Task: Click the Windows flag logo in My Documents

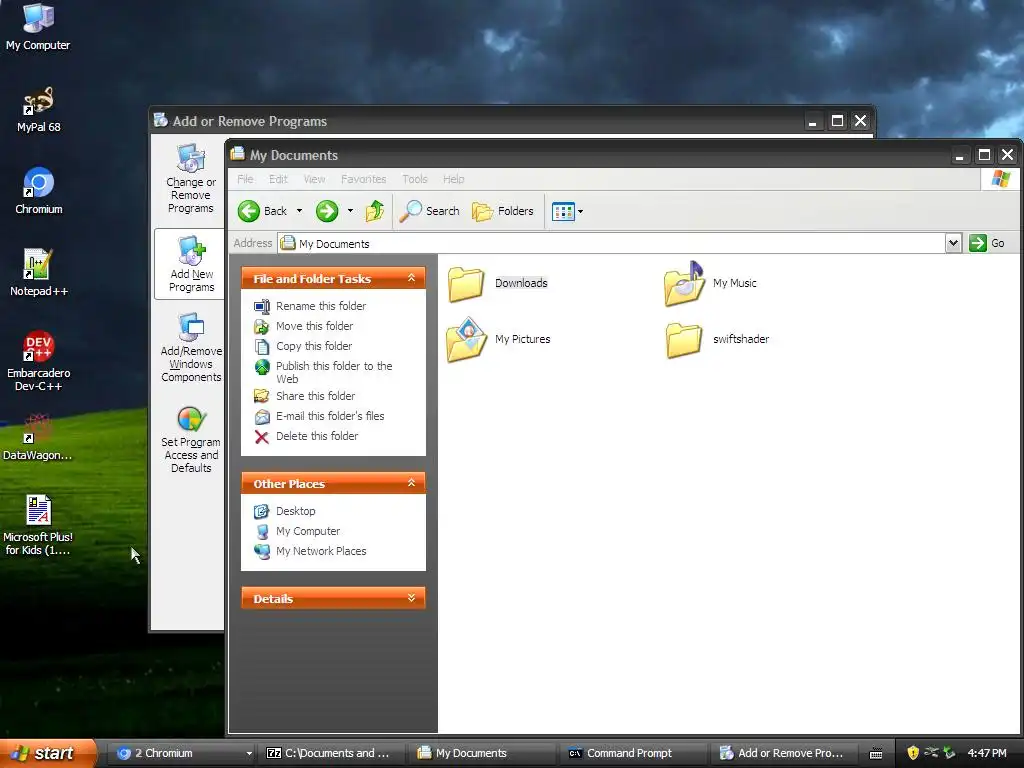Action: [1000, 179]
